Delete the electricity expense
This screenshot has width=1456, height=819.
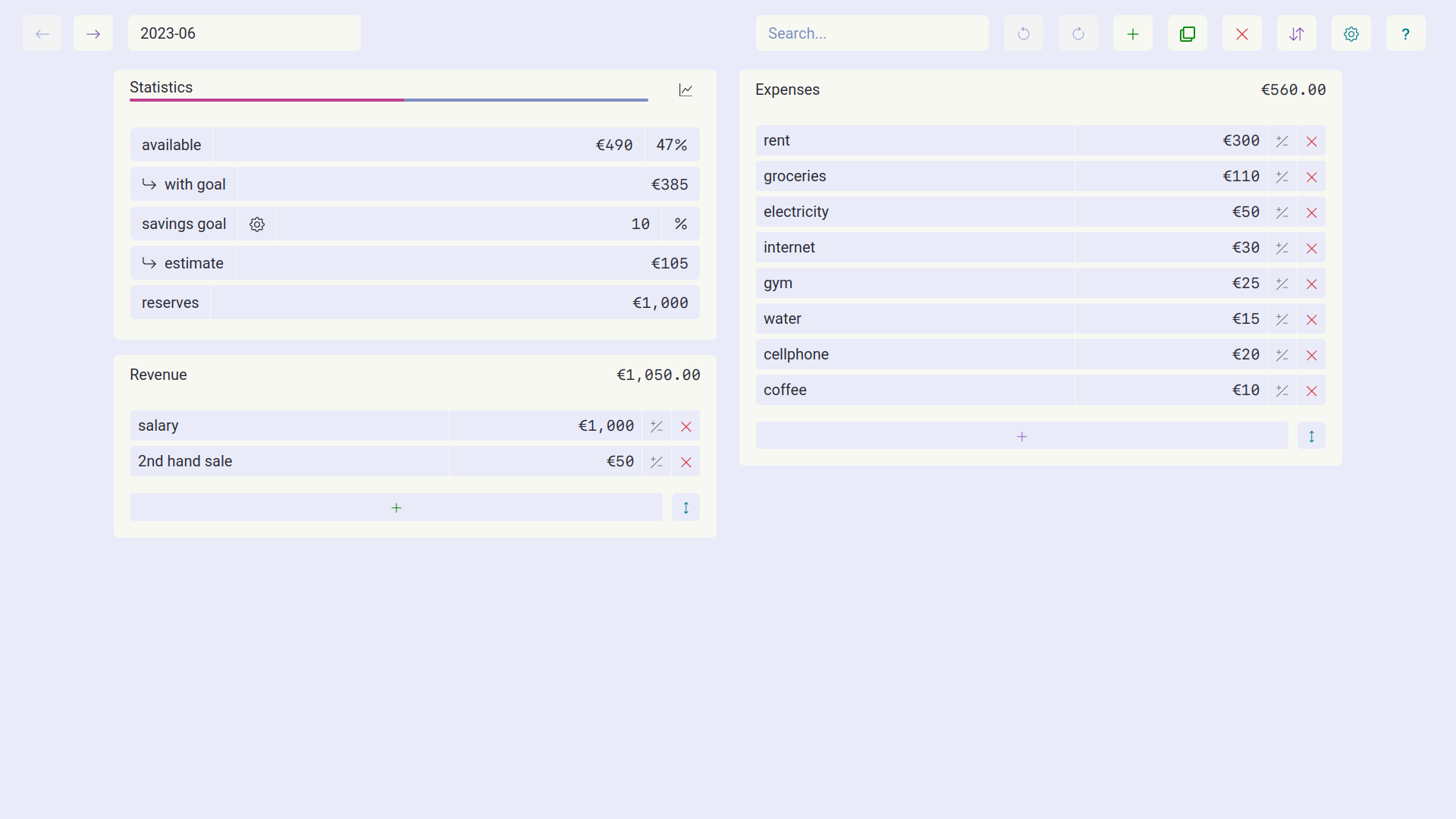coord(1312,212)
